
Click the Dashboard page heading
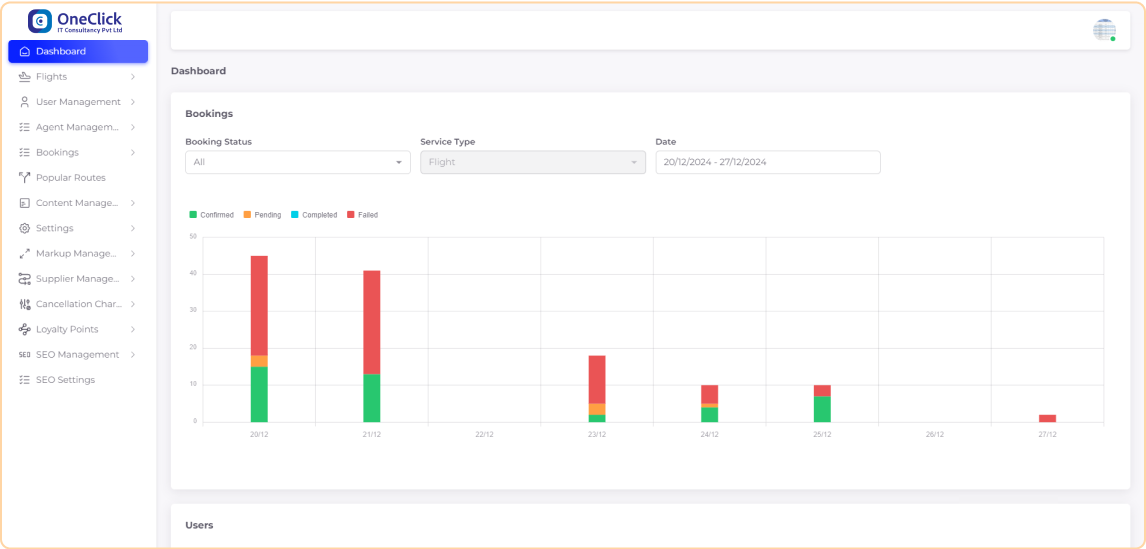point(198,71)
